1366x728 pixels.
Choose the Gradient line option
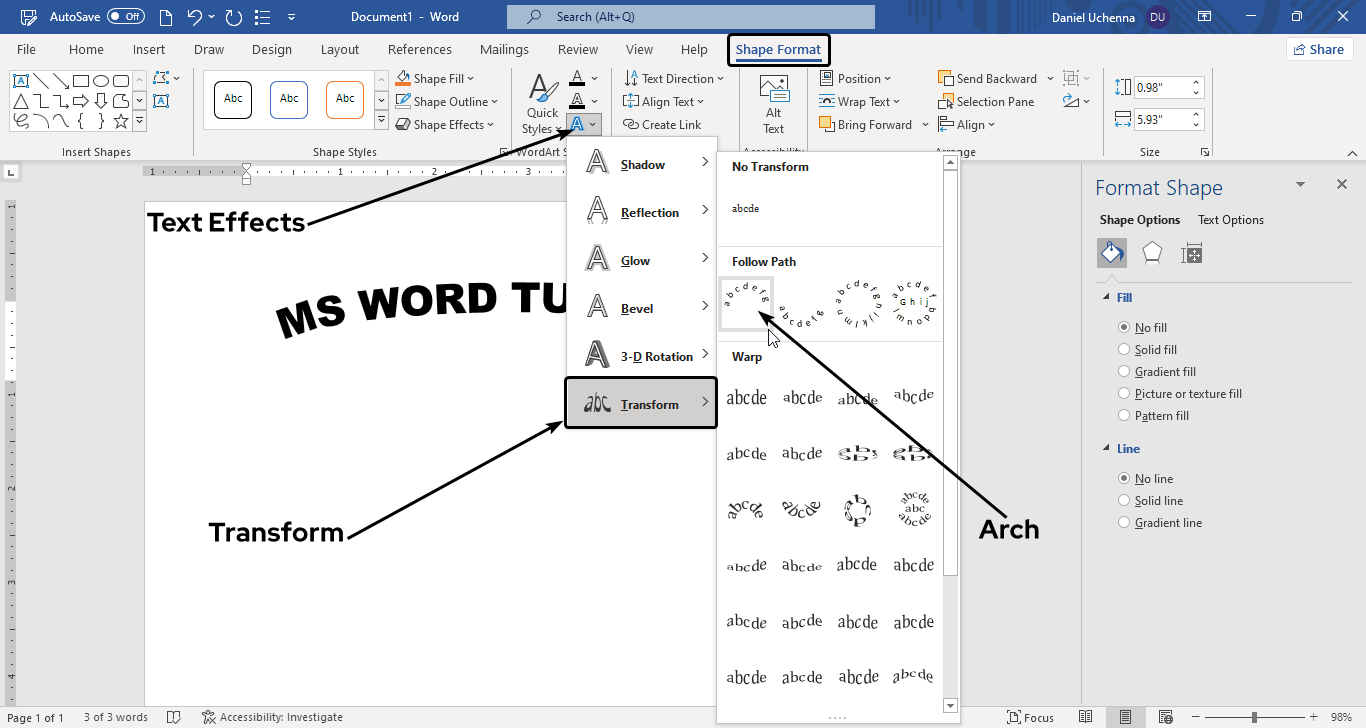pyautogui.click(x=1124, y=523)
